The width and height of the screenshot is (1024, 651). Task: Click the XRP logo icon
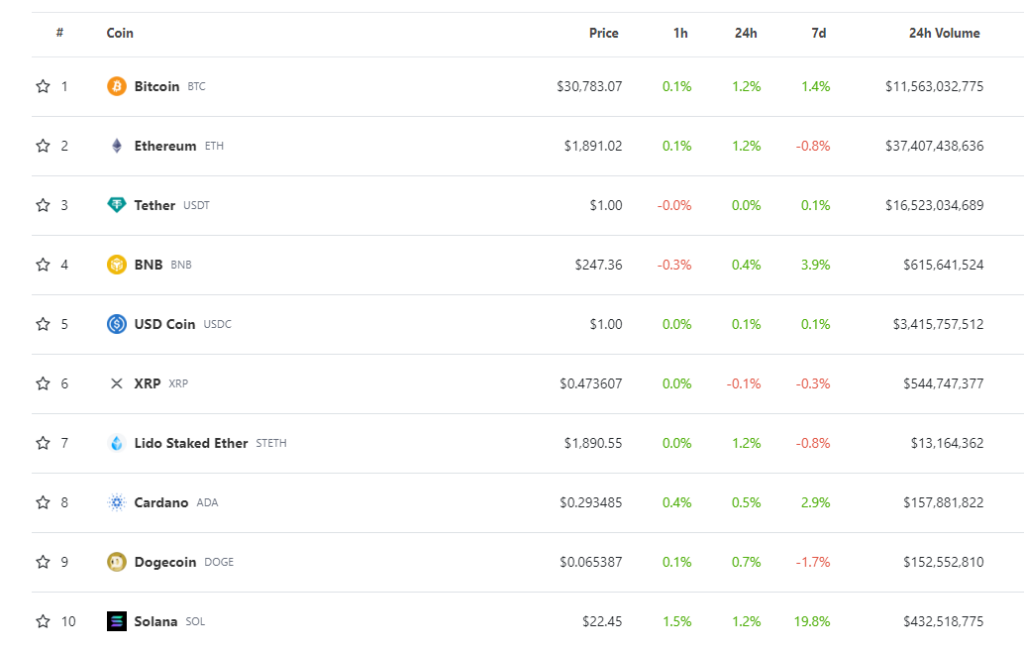click(117, 383)
